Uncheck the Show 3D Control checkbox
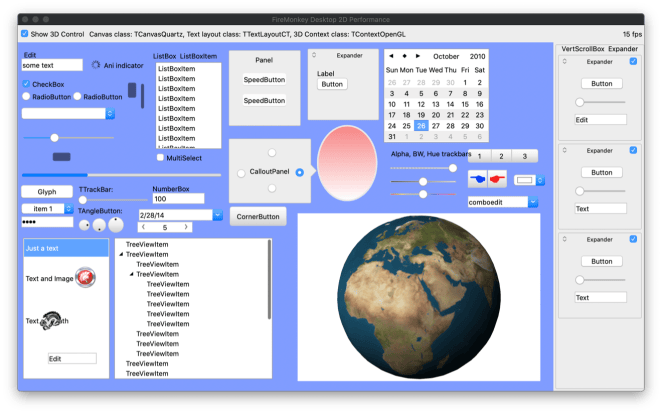 click(25, 34)
